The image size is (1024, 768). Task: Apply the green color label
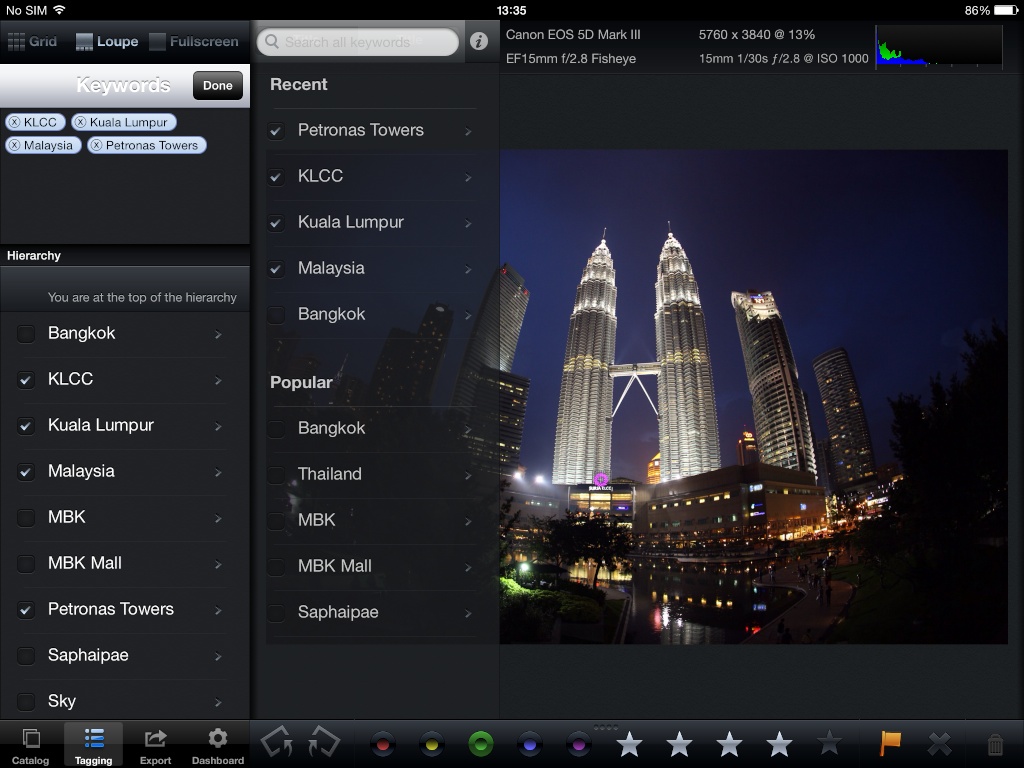click(481, 744)
